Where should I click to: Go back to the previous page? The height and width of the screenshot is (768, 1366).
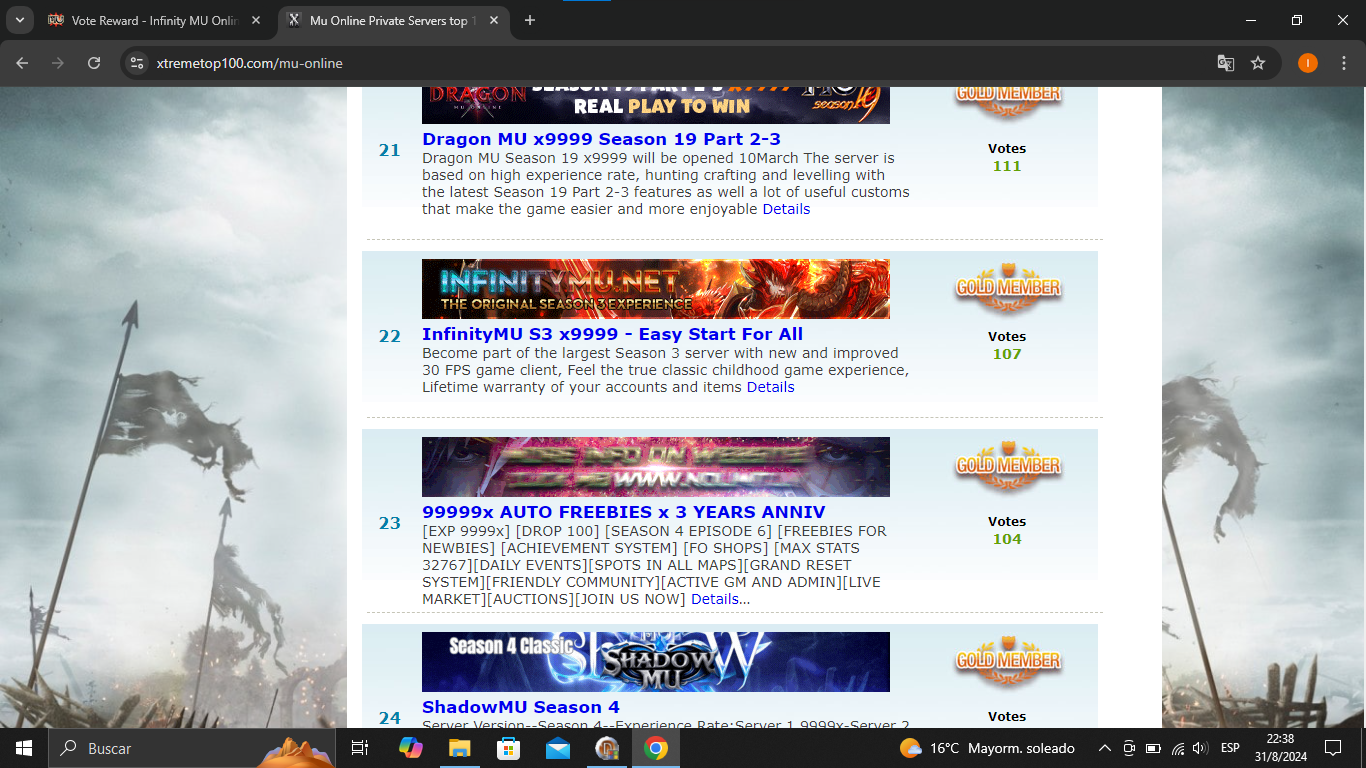click(22, 63)
